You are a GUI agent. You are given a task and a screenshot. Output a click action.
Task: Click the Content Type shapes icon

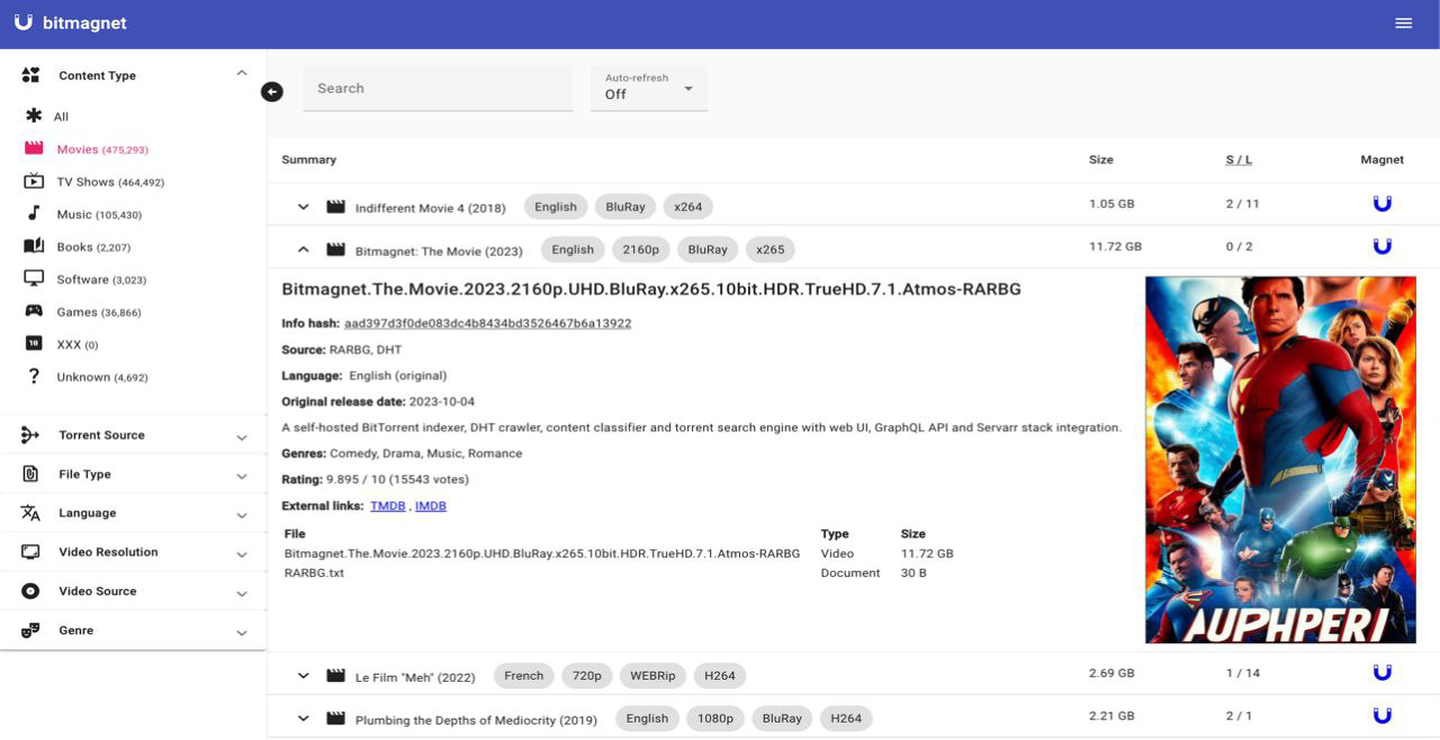point(31,75)
